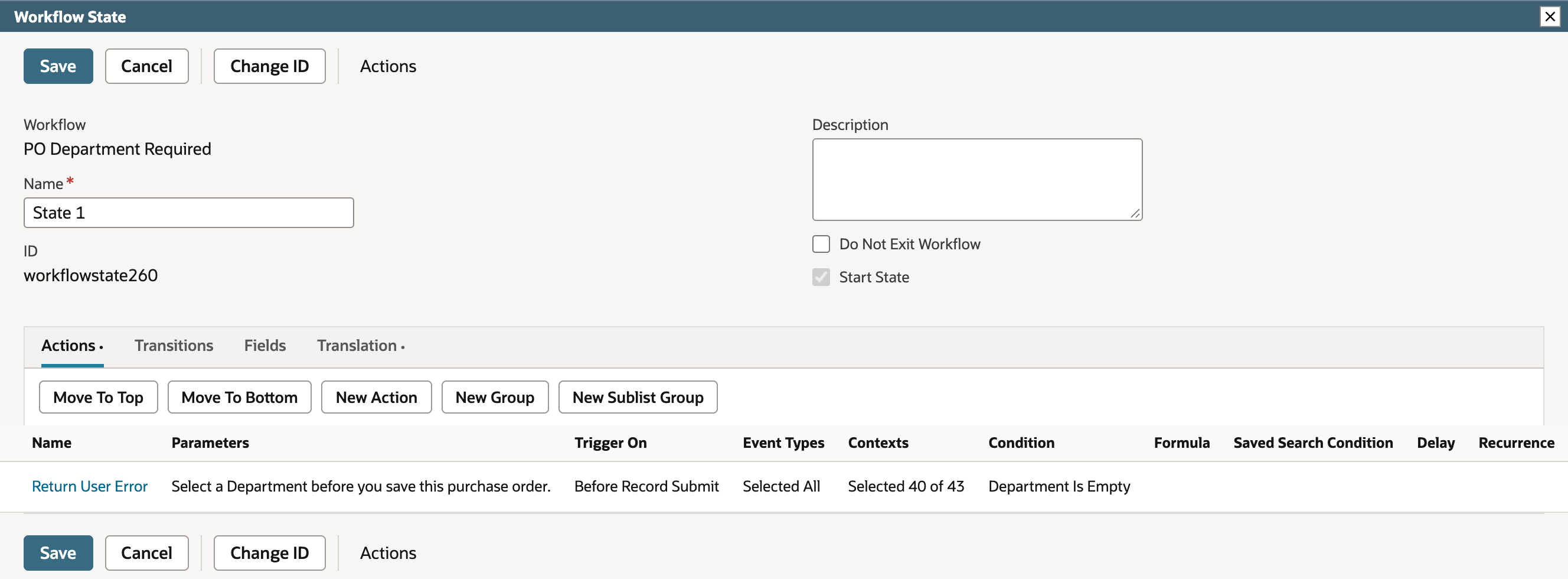Click the Move To Bottom button
Image resolution: width=1568 pixels, height=579 pixels.
pos(240,398)
